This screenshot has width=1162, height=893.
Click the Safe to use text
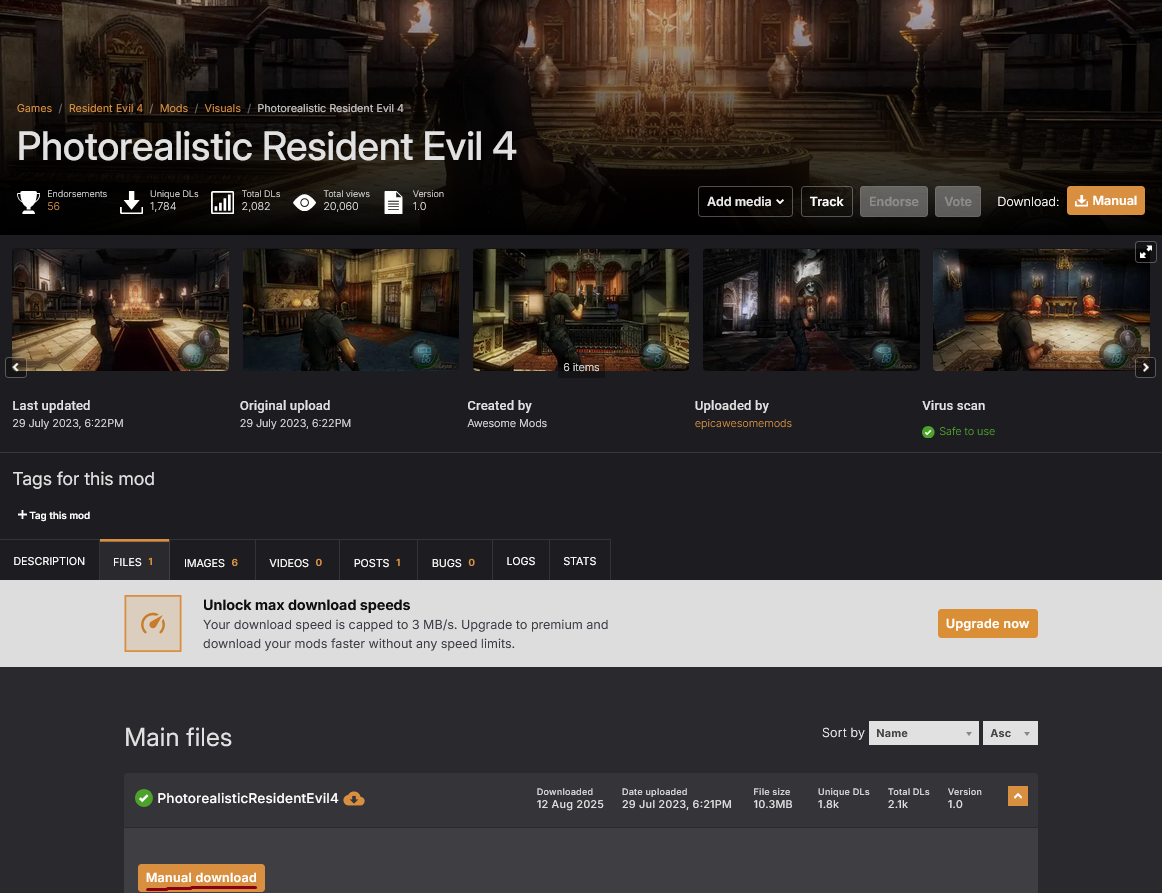coord(966,431)
